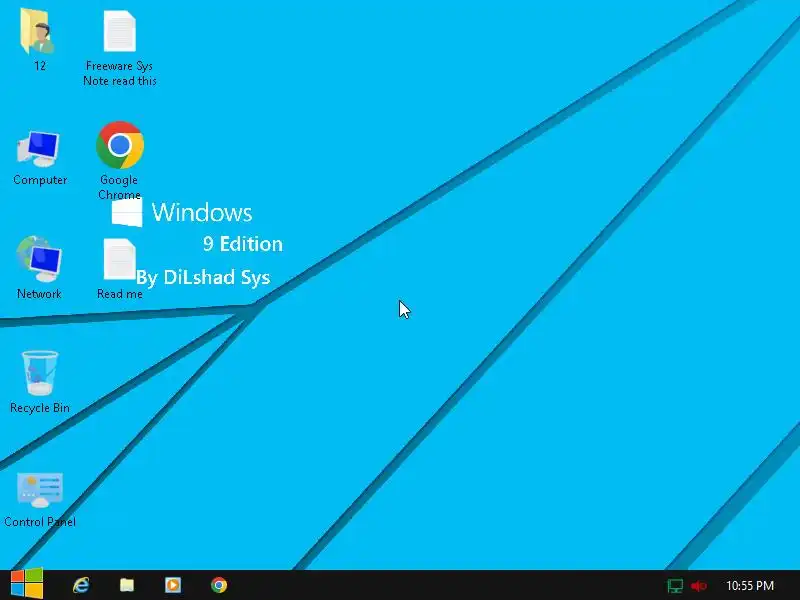
Task: Launch Internet Explorer from taskbar
Action: 81,585
